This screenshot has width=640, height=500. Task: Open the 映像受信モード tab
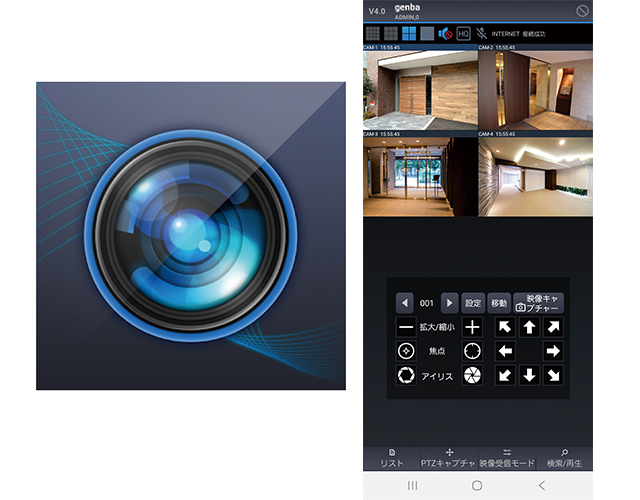click(507, 459)
